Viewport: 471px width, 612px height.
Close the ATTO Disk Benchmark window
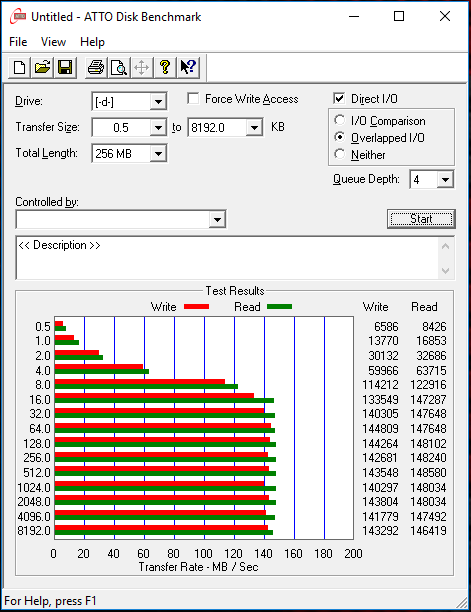[445, 16]
